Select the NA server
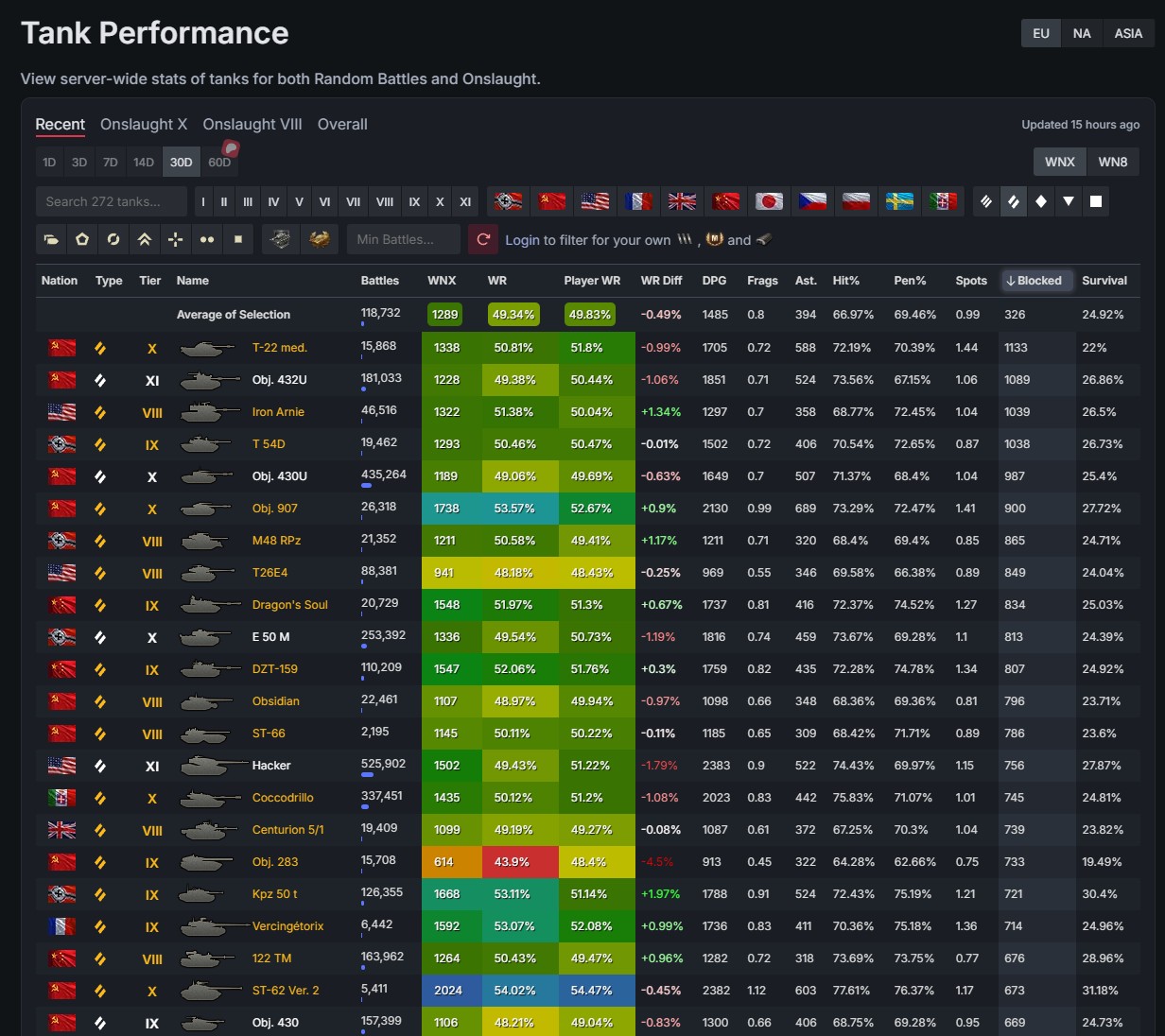Screen dimensions: 1165x1036 tap(1082, 33)
